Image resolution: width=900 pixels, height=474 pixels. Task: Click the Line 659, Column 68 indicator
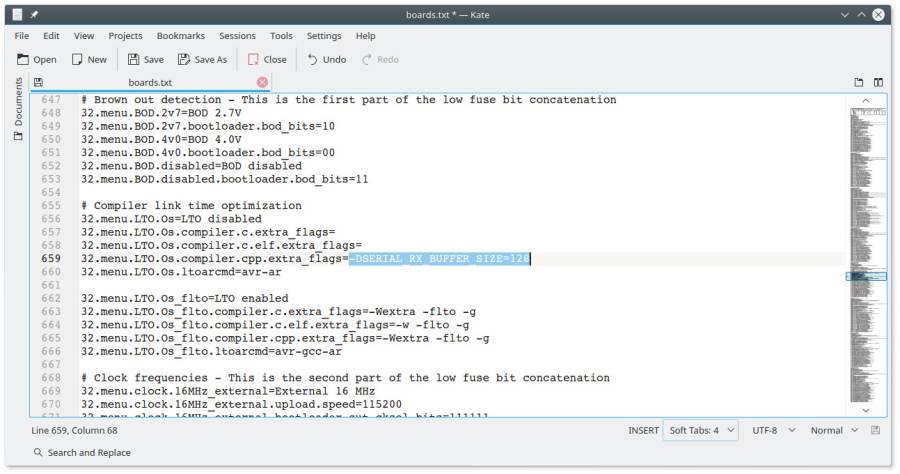coord(75,430)
